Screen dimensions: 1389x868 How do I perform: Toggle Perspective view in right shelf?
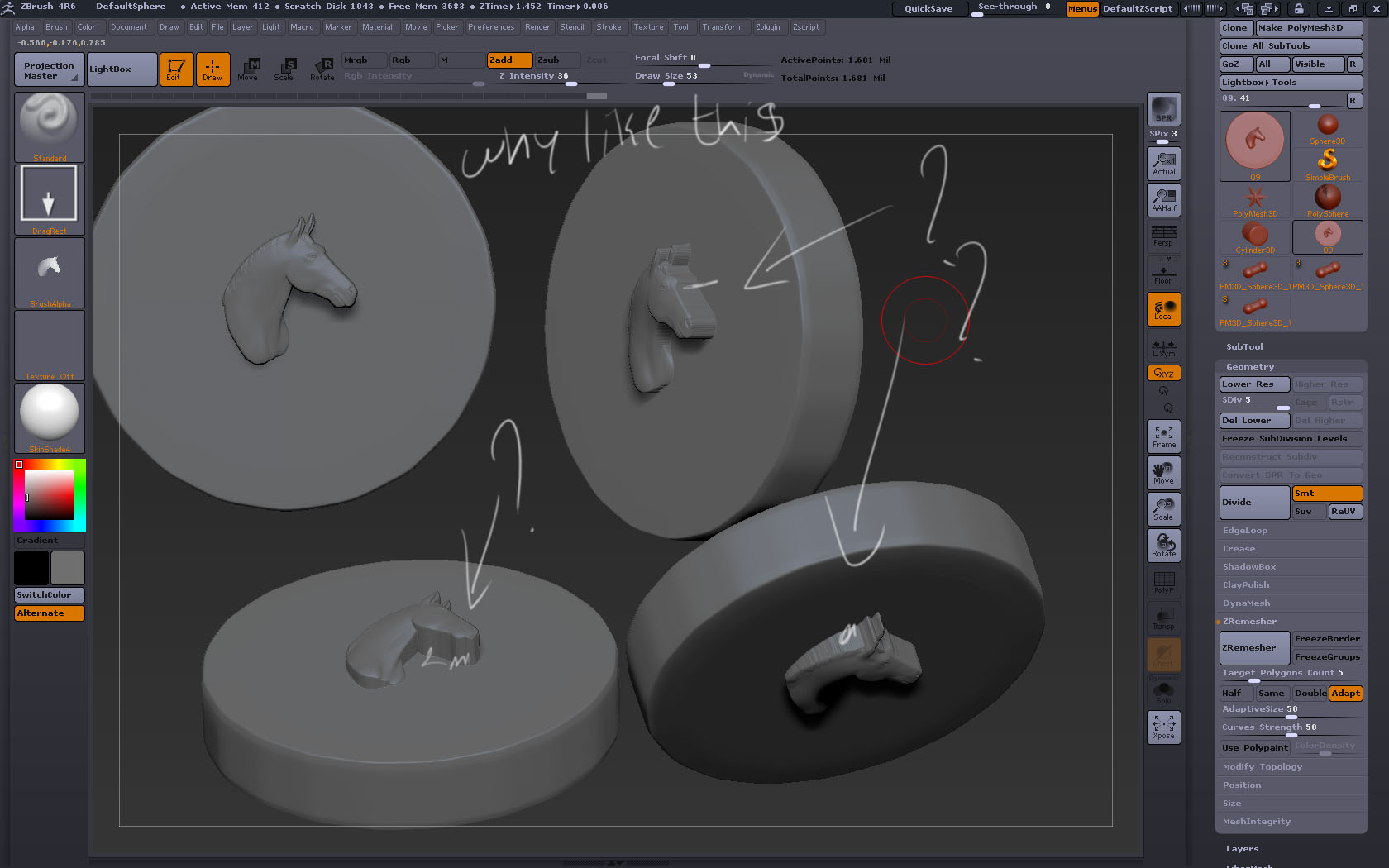[x=1163, y=237]
